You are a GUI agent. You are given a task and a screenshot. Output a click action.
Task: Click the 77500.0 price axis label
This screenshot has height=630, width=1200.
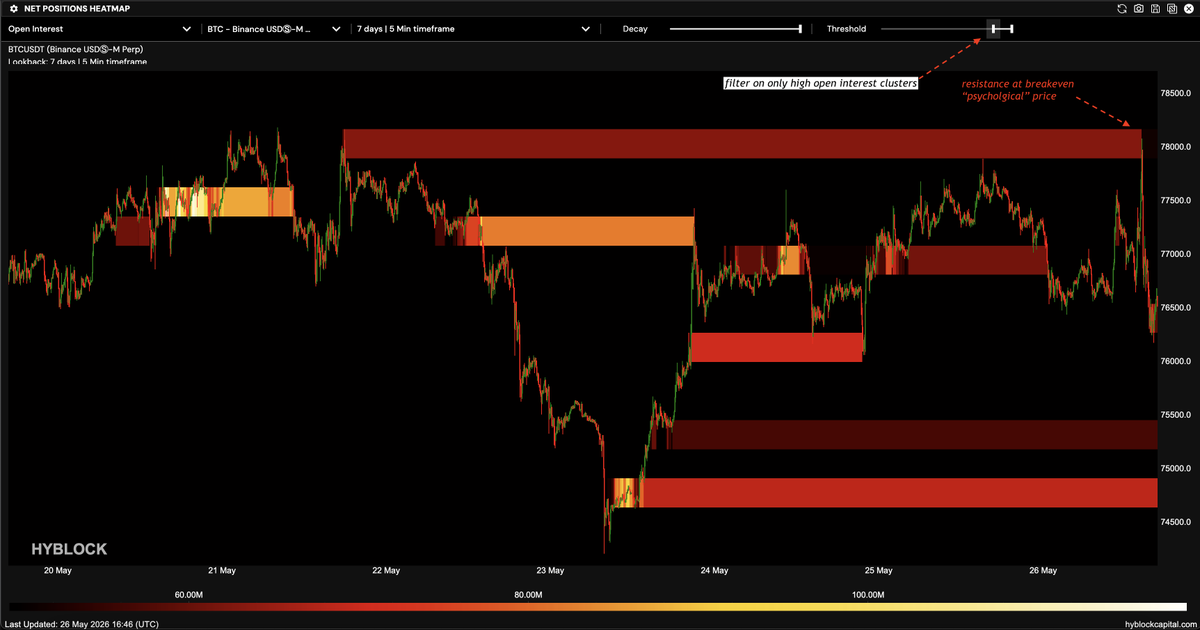(1177, 200)
